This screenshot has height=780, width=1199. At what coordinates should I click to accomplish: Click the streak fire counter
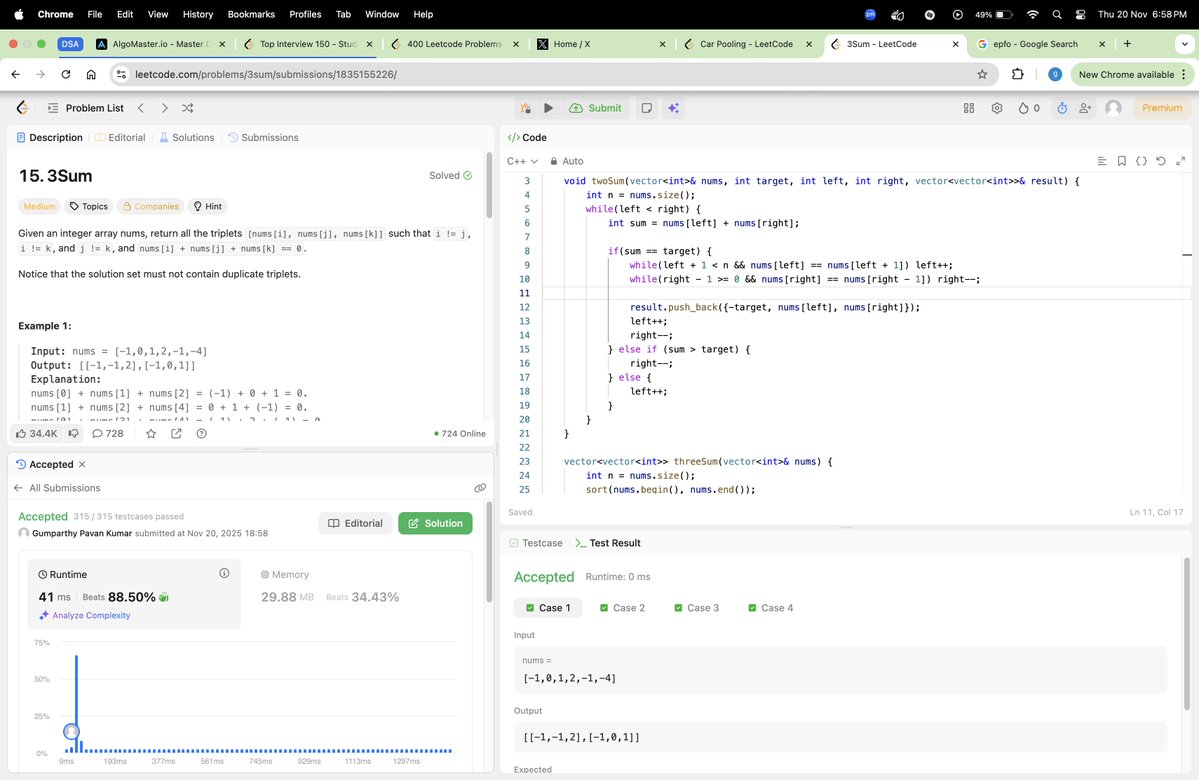(x=1028, y=108)
